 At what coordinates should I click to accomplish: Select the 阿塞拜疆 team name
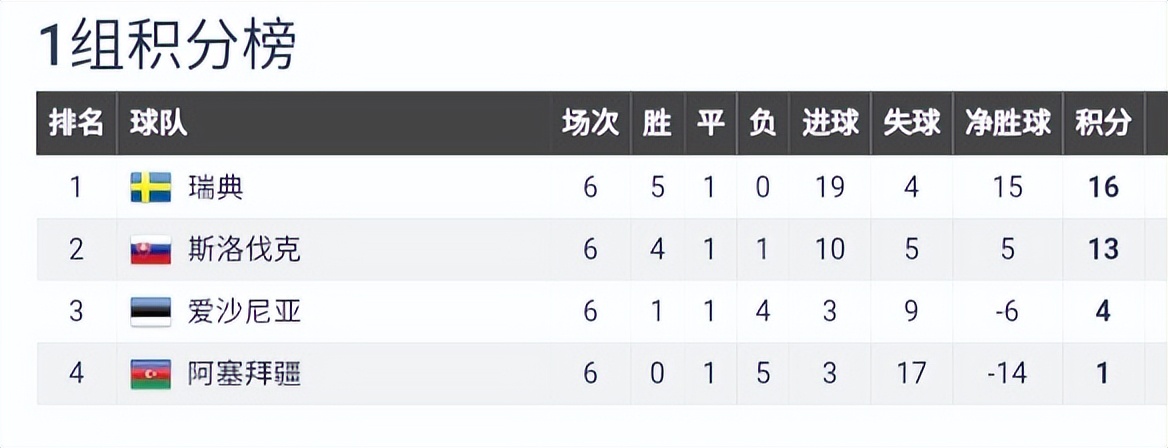pos(244,374)
